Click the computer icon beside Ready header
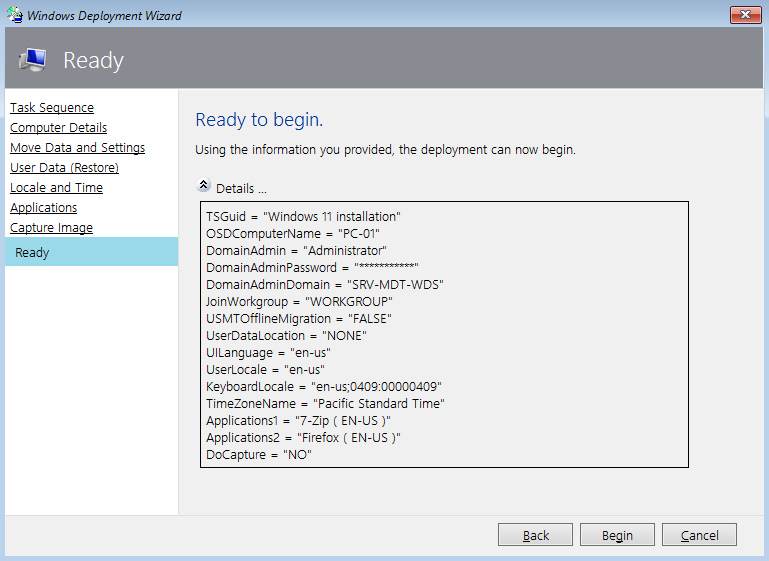769x561 pixels. 32,60
